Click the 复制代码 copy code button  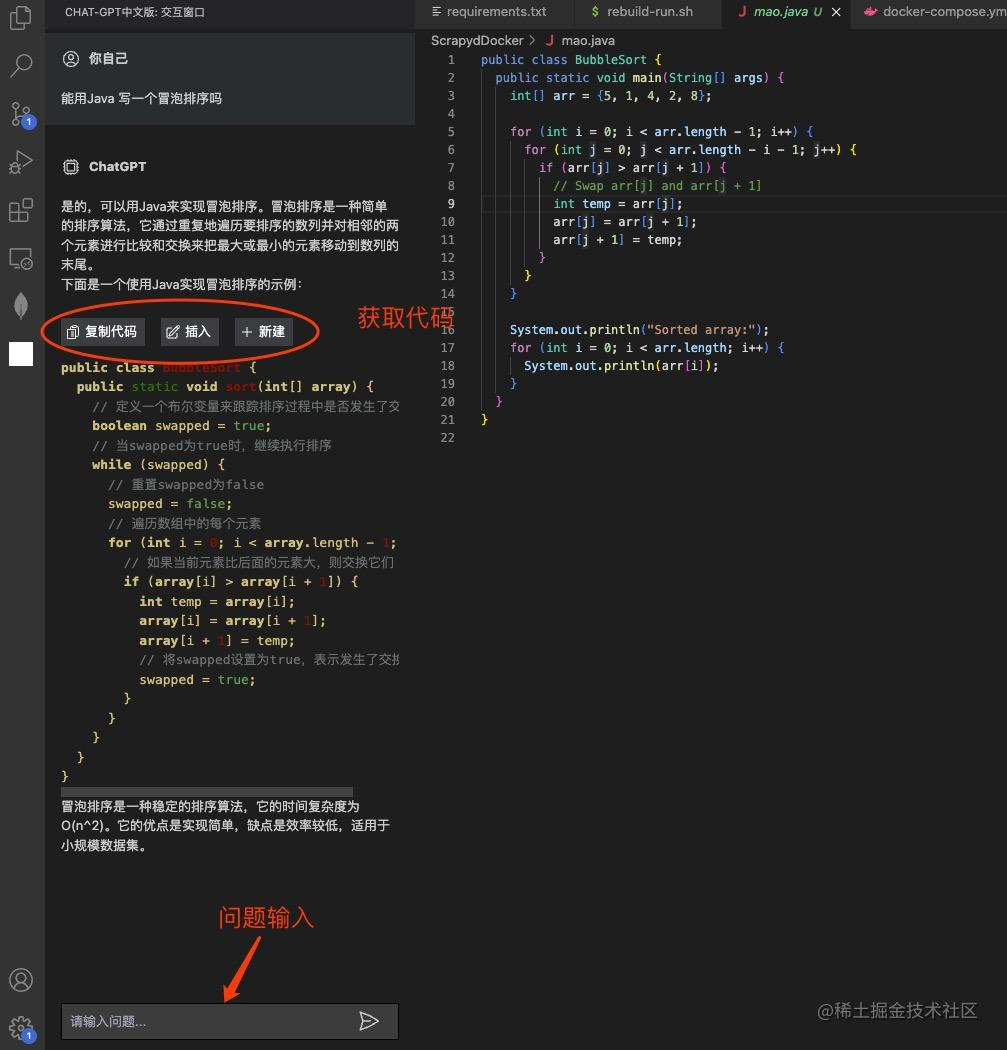click(101, 331)
